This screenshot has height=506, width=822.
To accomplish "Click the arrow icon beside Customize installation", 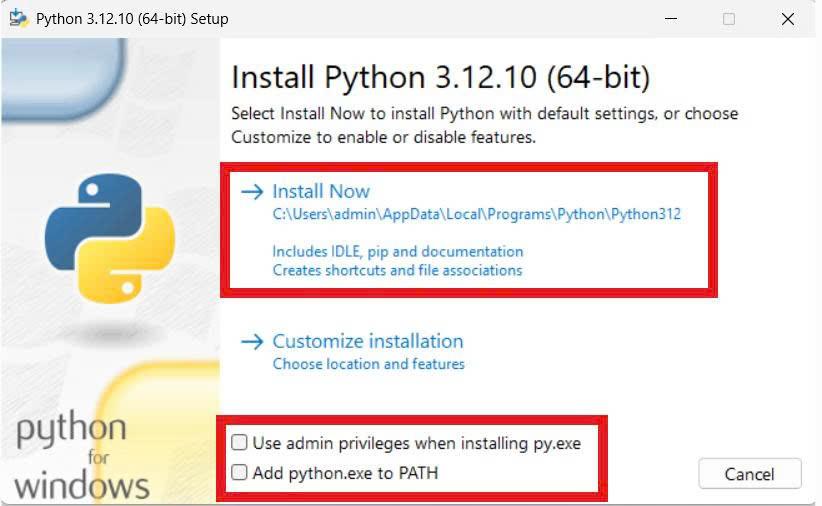I will pos(252,342).
